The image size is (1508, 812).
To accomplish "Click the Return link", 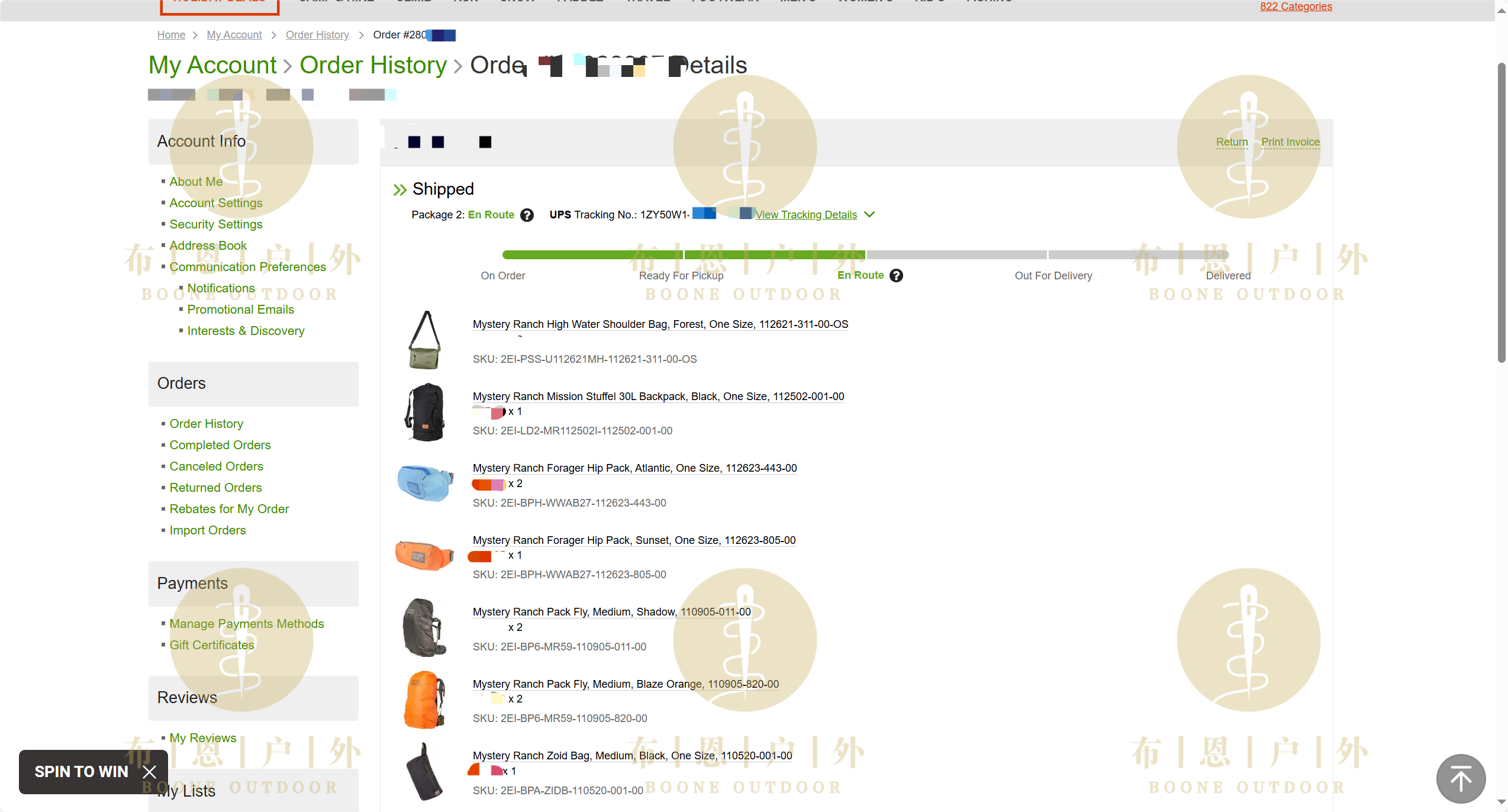I will [x=1232, y=142].
